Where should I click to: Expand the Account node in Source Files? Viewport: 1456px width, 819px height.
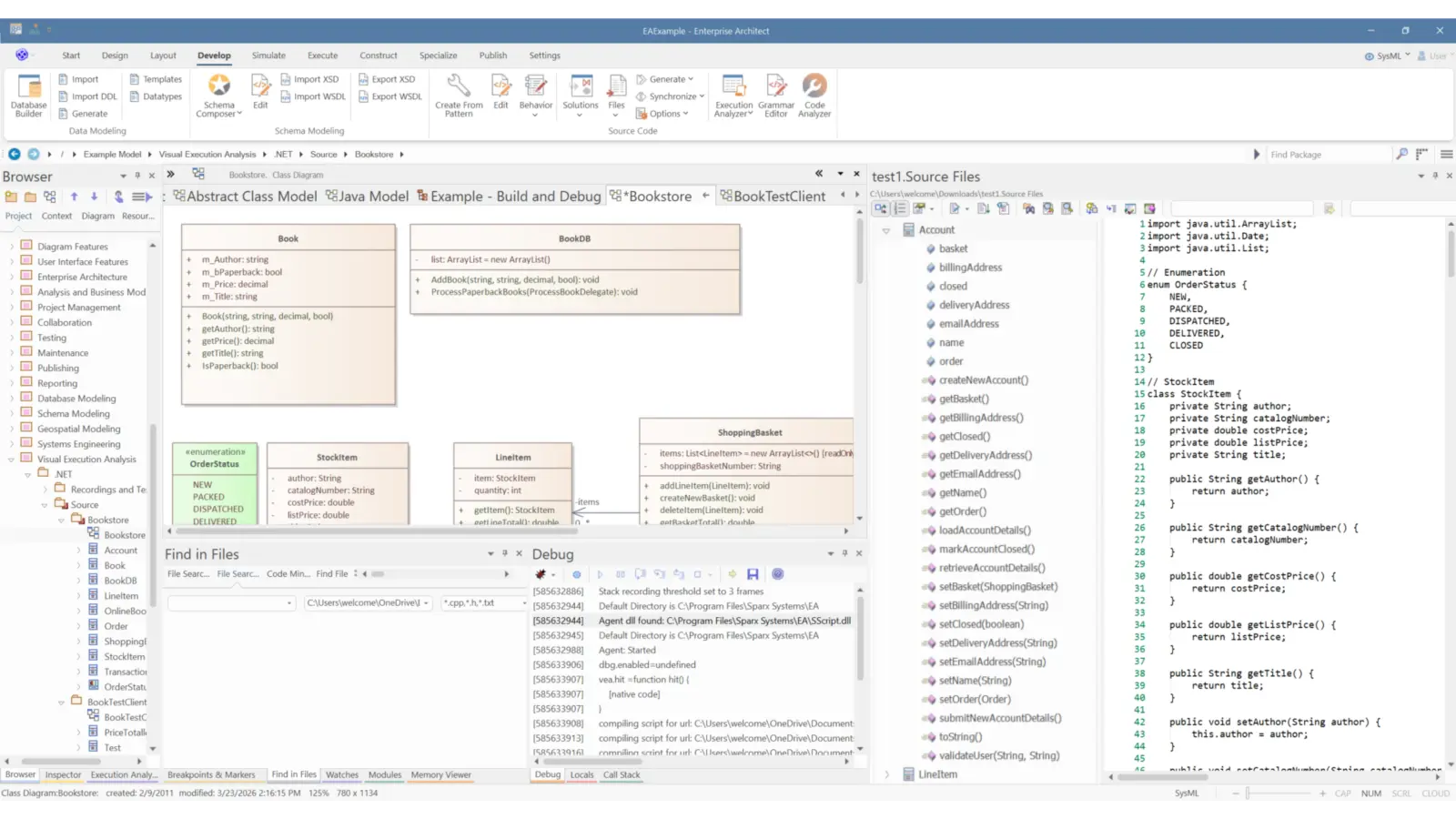[886, 229]
